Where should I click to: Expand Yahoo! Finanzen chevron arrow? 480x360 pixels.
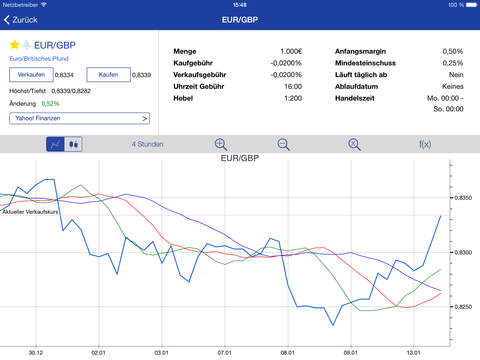[144, 118]
